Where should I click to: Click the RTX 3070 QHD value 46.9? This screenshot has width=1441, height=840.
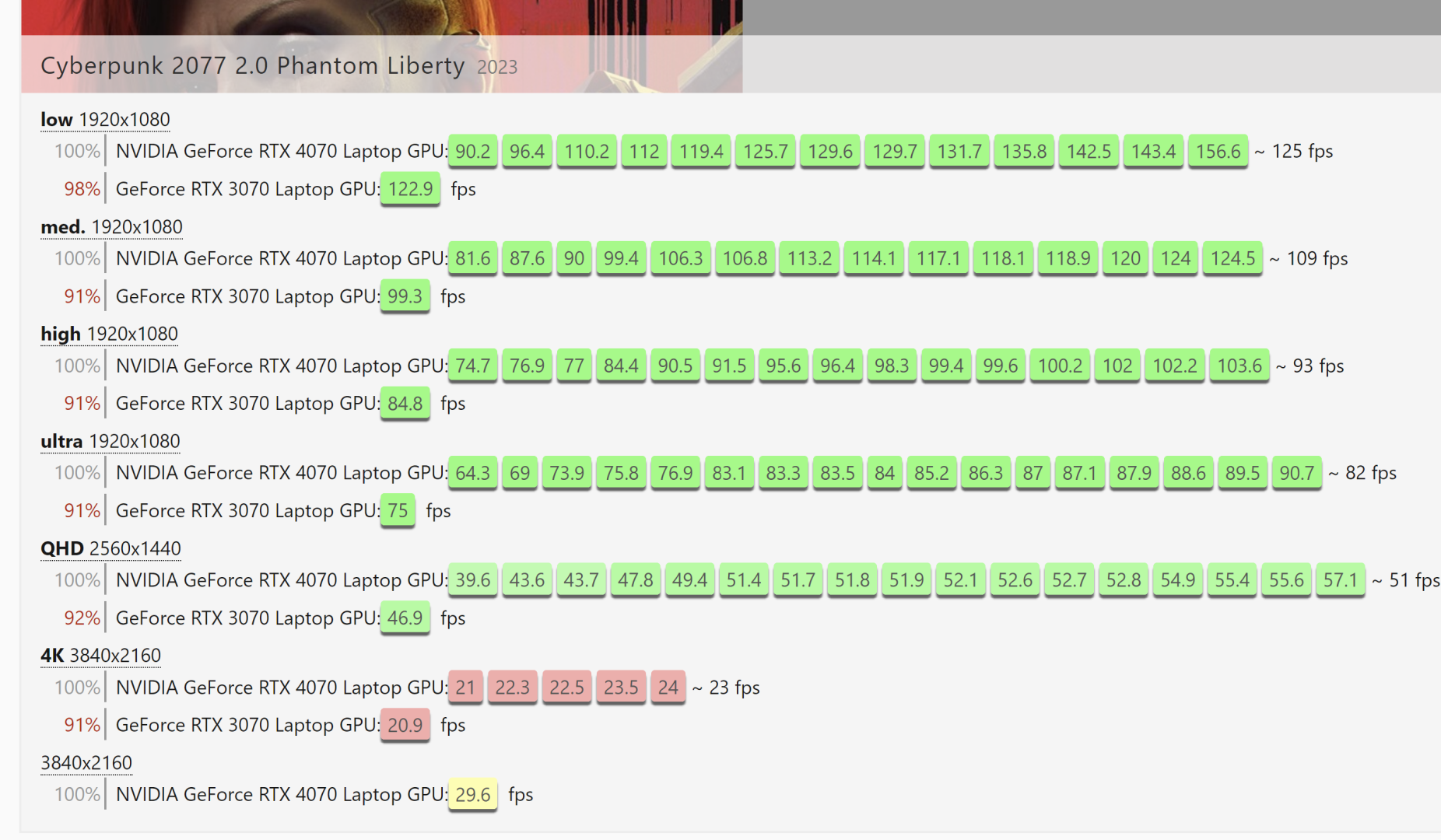[405, 618]
